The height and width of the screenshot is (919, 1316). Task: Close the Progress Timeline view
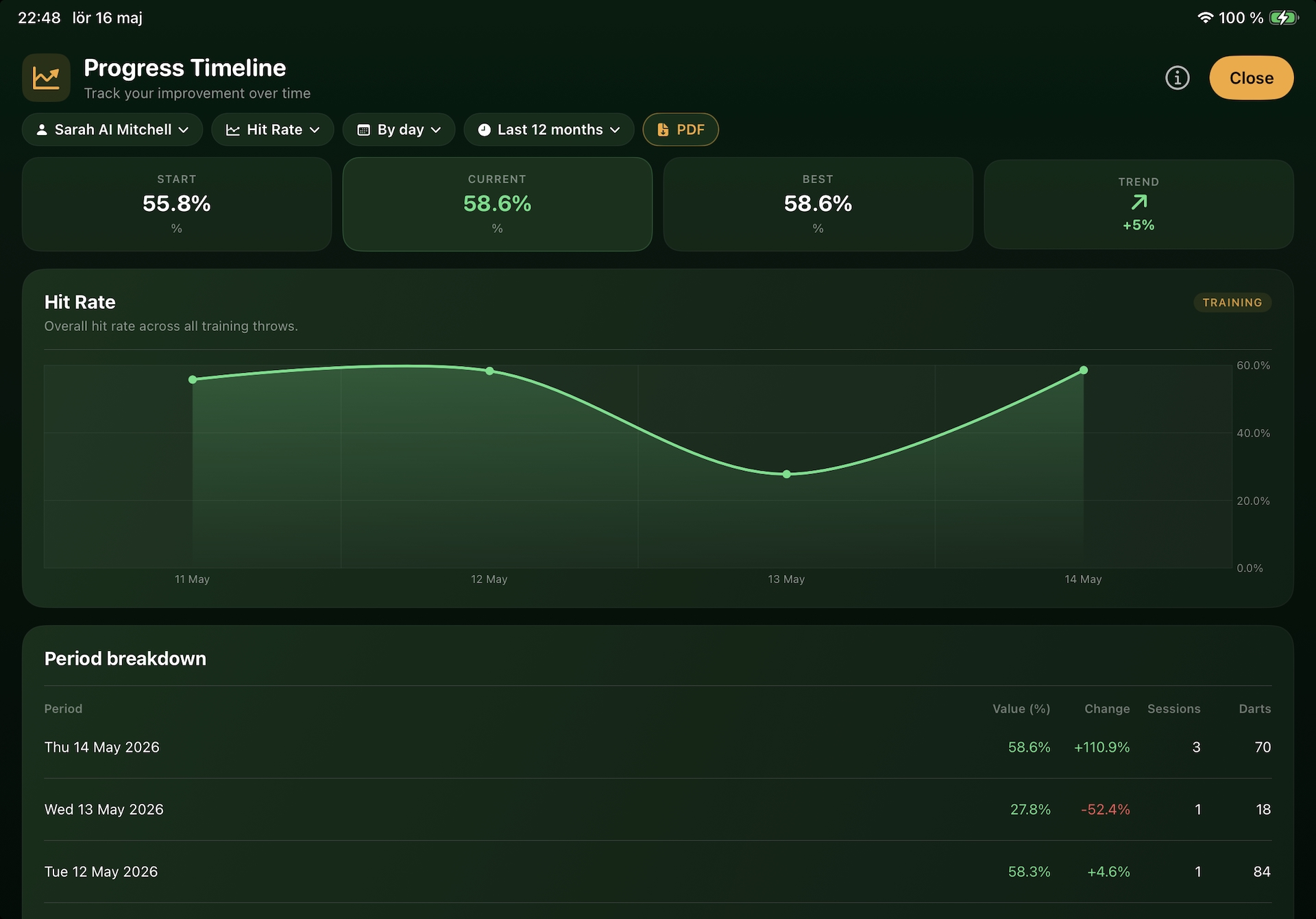[1251, 78]
